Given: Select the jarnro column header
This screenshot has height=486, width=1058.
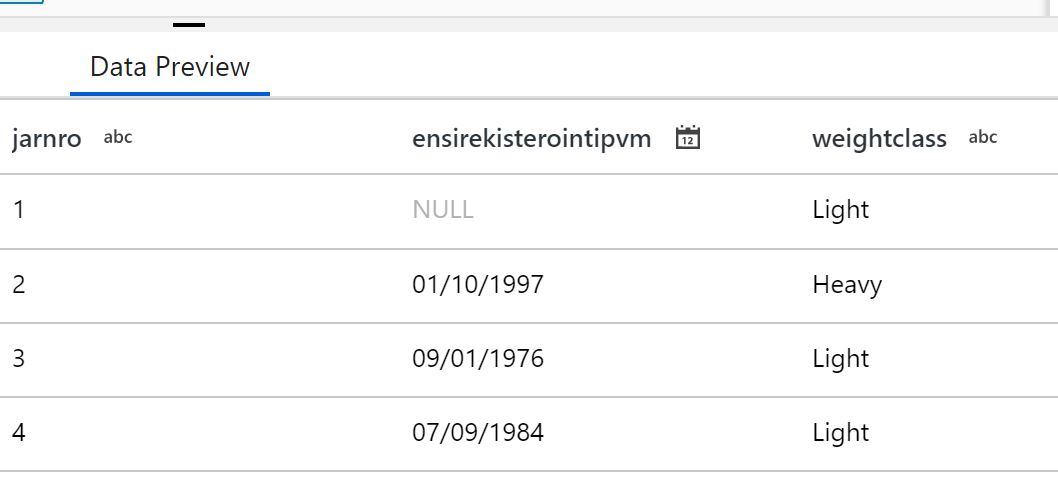Looking at the screenshot, I should 47,139.
